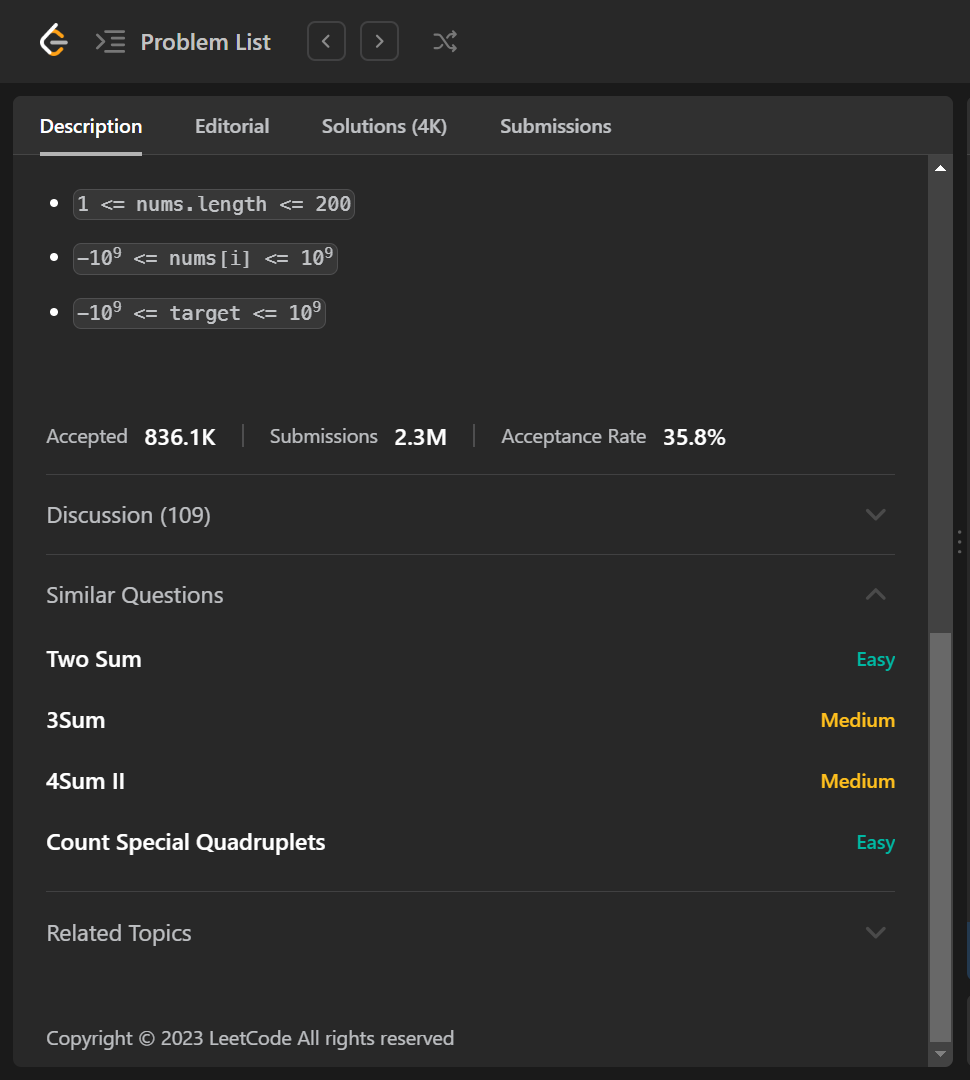Open the Solutions (4K) tab
This screenshot has height=1080, width=970.
[x=384, y=126]
